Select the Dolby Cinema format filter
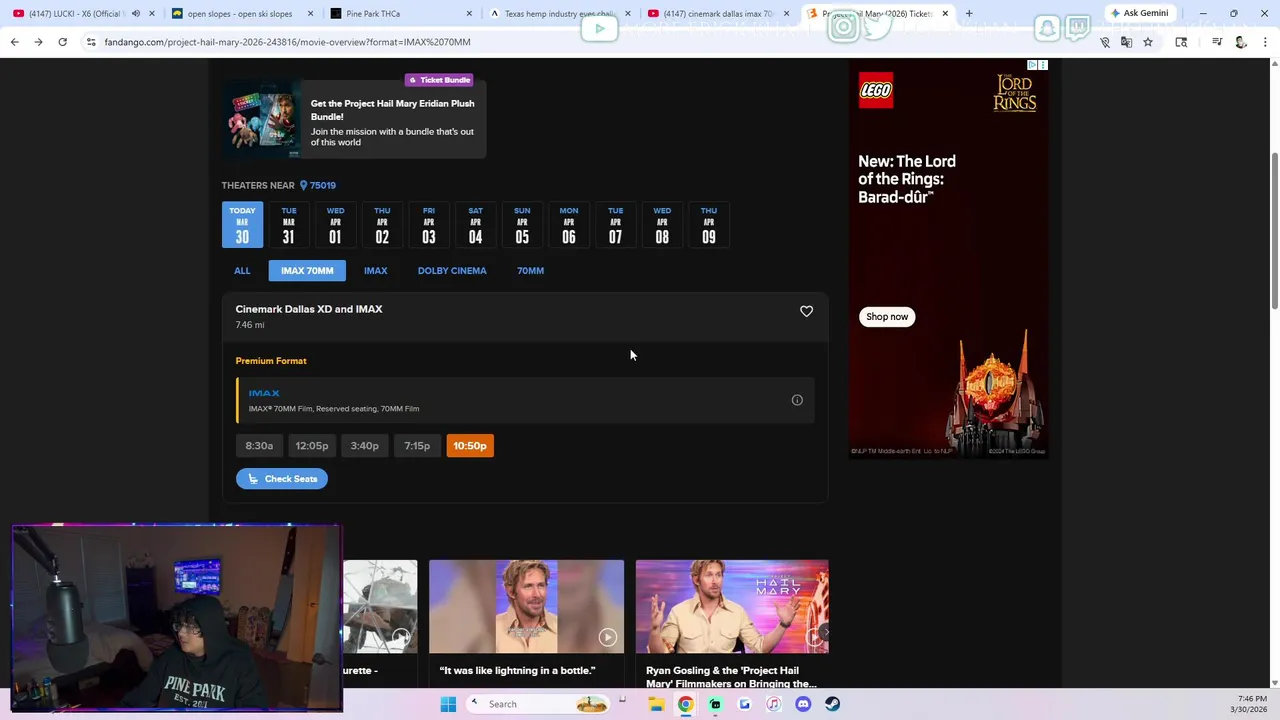The image size is (1280, 720). (452, 271)
